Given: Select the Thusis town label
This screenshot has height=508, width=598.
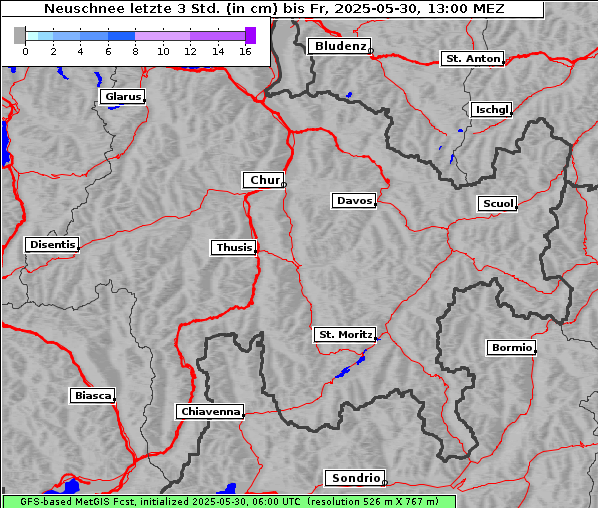Looking at the screenshot, I should coord(234,248).
